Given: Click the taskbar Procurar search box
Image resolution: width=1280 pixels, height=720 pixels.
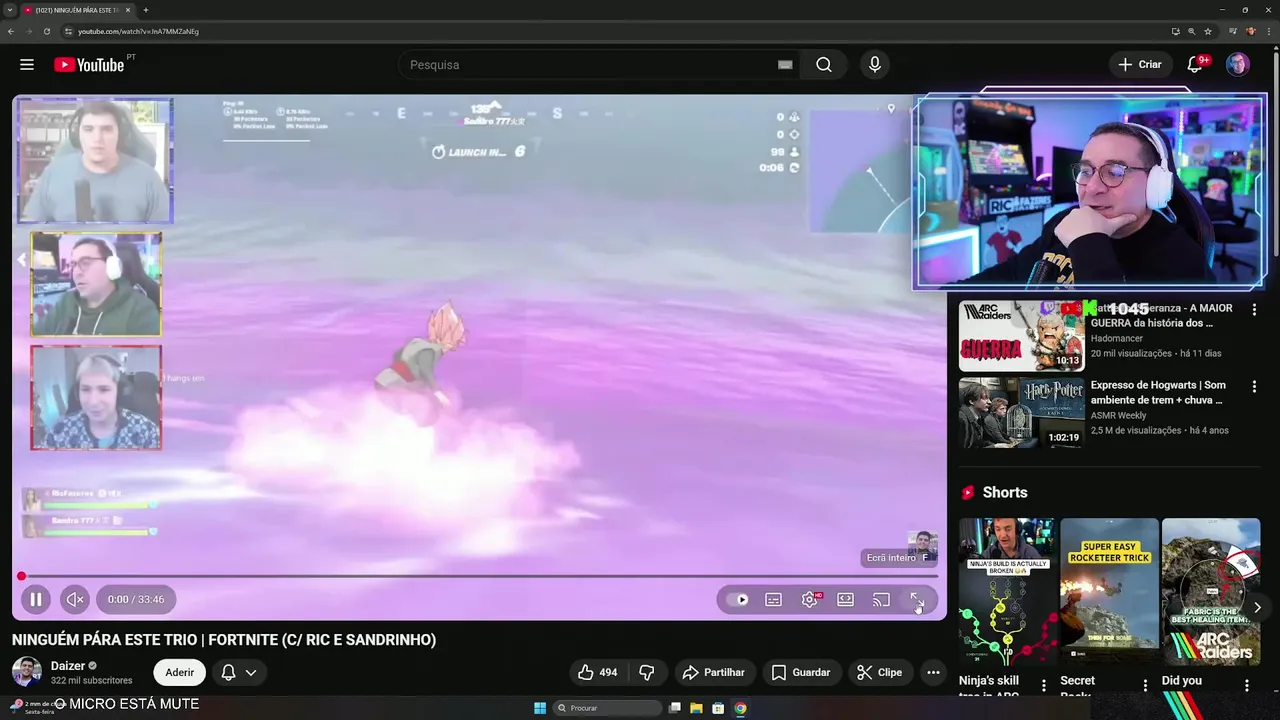Looking at the screenshot, I should (608, 708).
